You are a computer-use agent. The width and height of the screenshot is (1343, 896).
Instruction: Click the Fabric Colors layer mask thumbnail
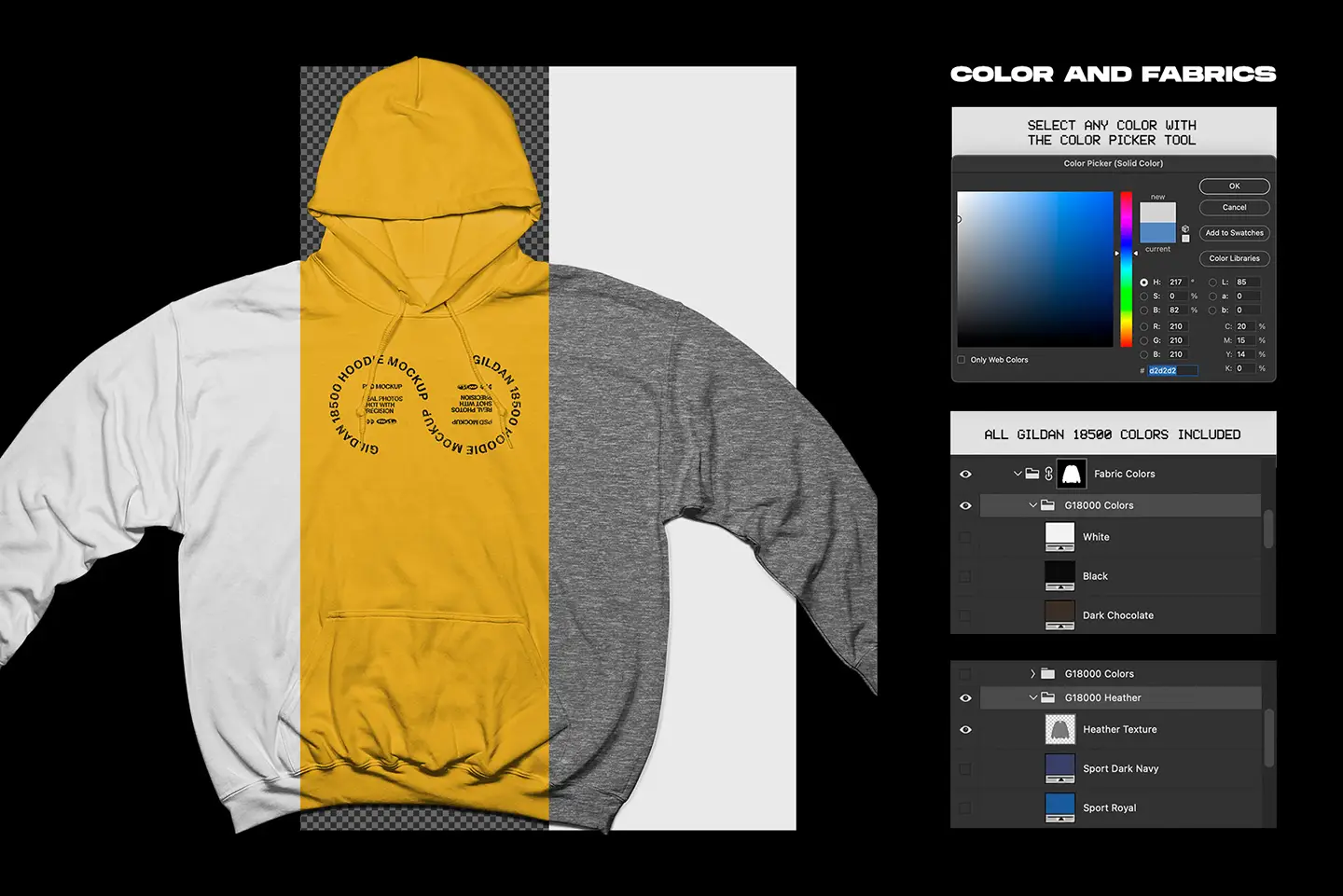click(x=1072, y=474)
